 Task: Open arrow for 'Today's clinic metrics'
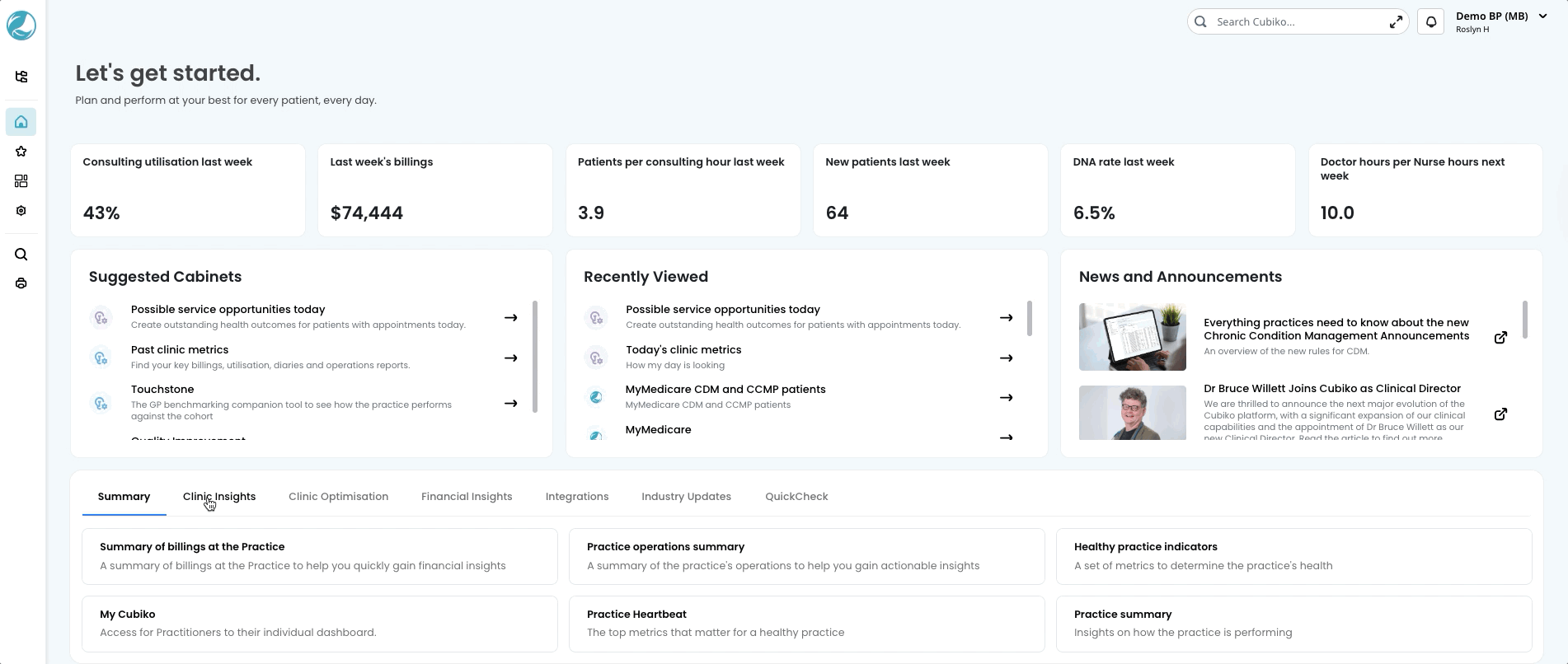click(1007, 358)
